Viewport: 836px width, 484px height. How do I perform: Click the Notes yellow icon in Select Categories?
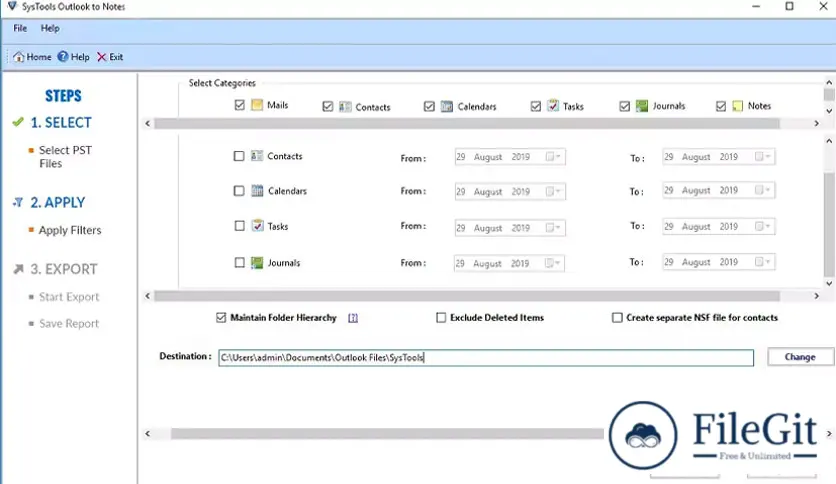737,106
